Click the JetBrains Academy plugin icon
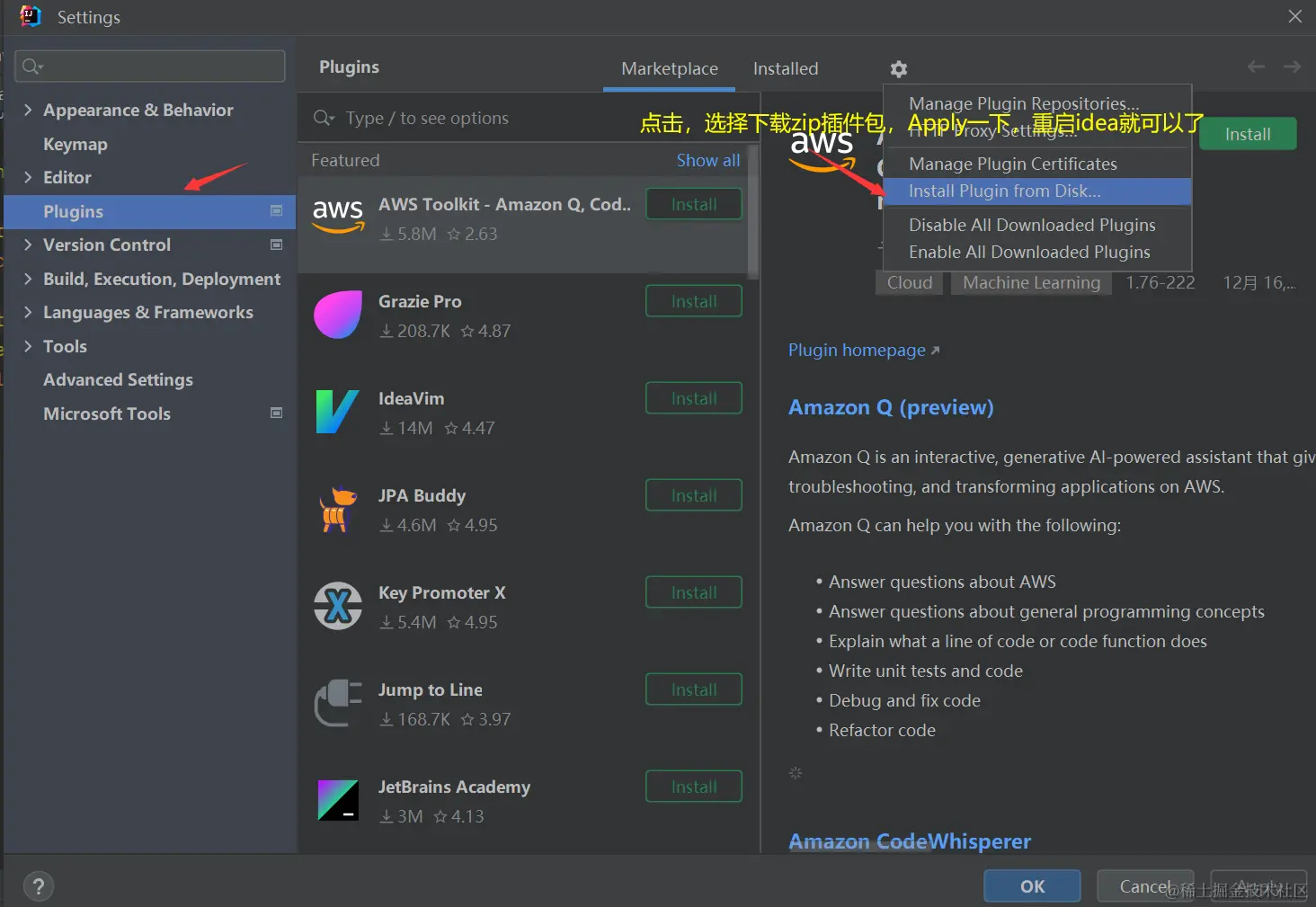The height and width of the screenshot is (907, 1316). (x=338, y=800)
